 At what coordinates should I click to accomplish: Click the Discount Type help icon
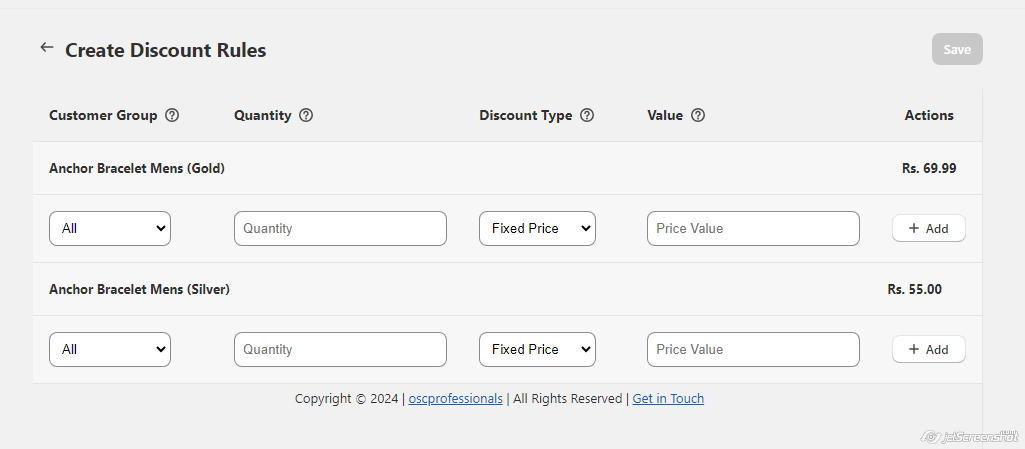[587, 115]
